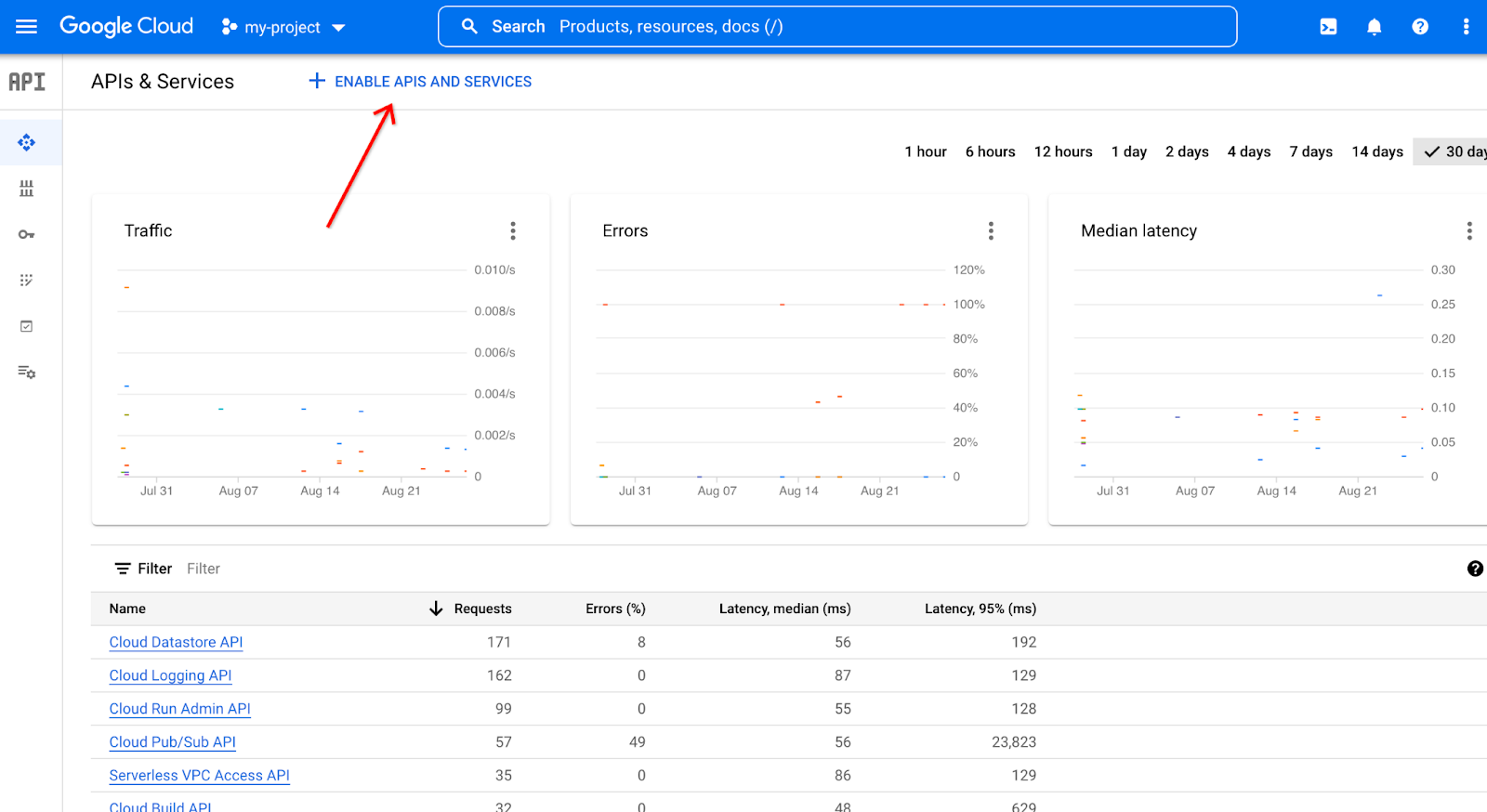
Task: Open the notifications bell
Action: pyautogui.click(x=1374, y=27)
